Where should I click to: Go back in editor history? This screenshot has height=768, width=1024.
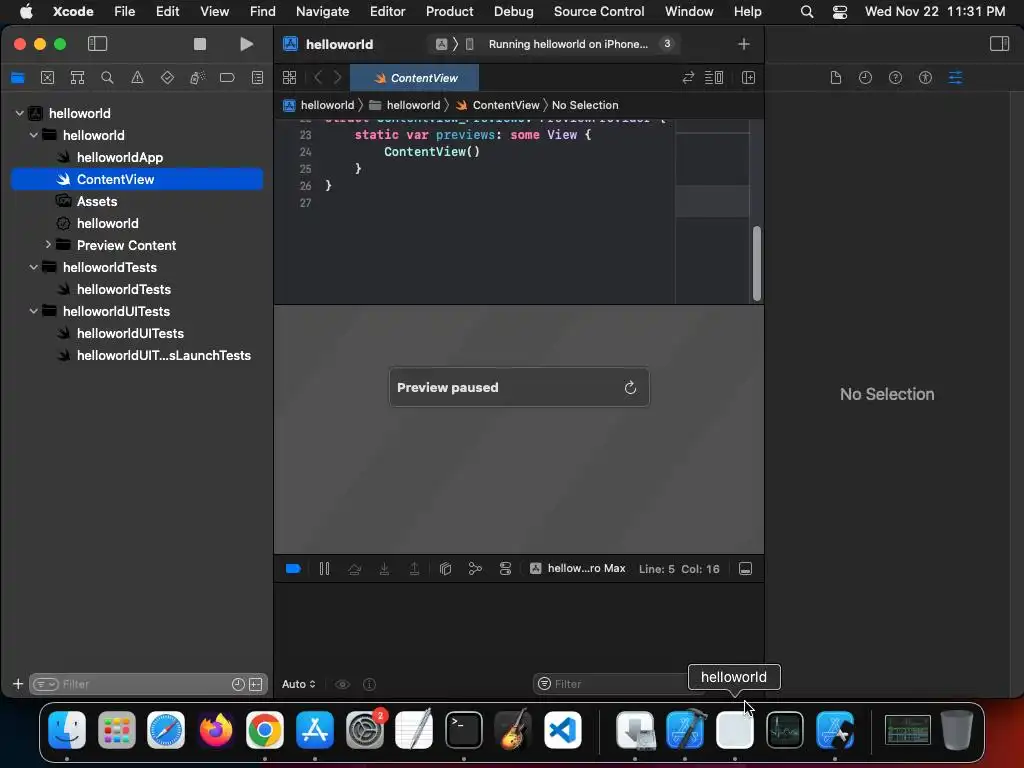click(x=318, y=78)
